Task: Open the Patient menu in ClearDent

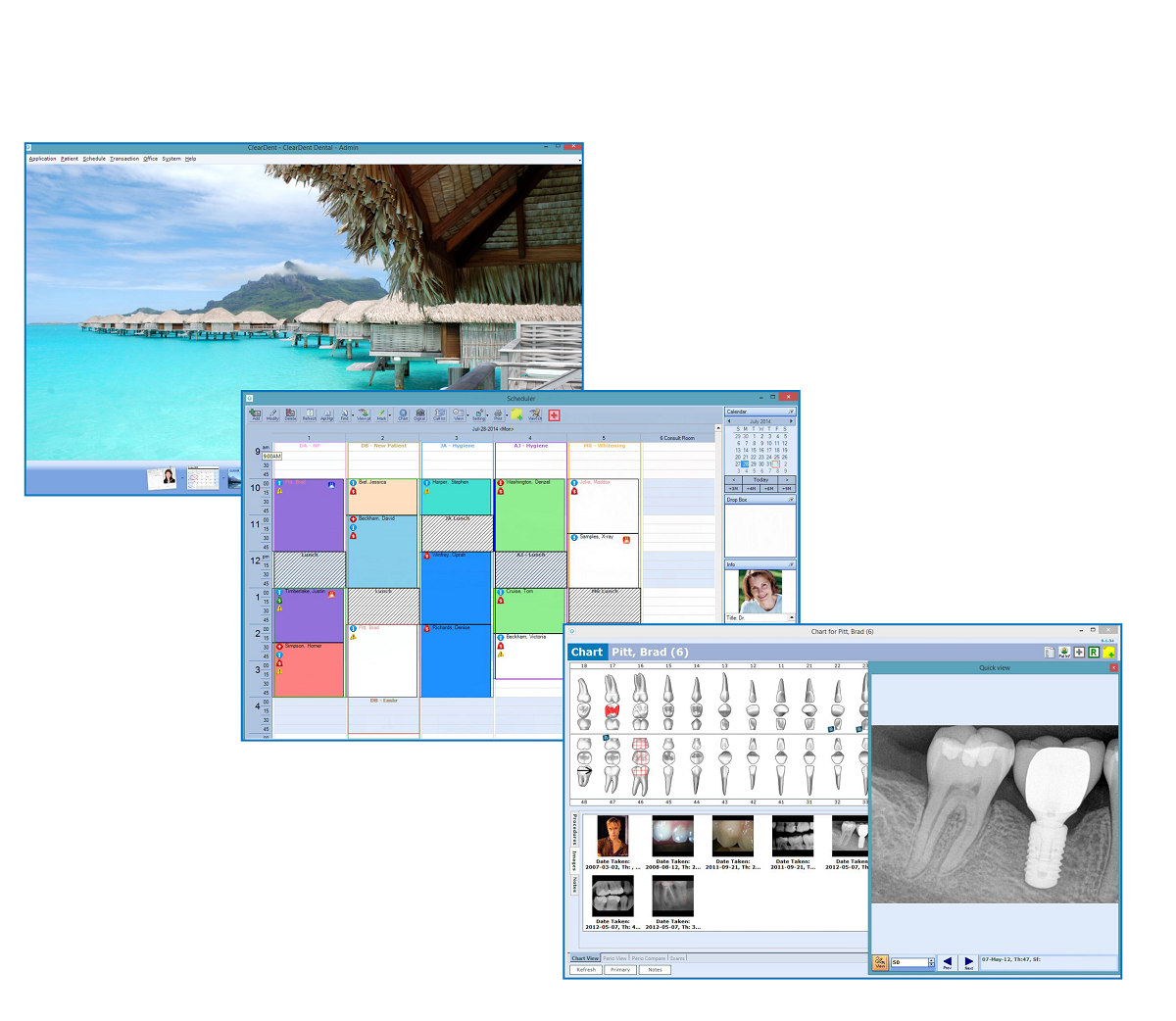Action: 69,158
